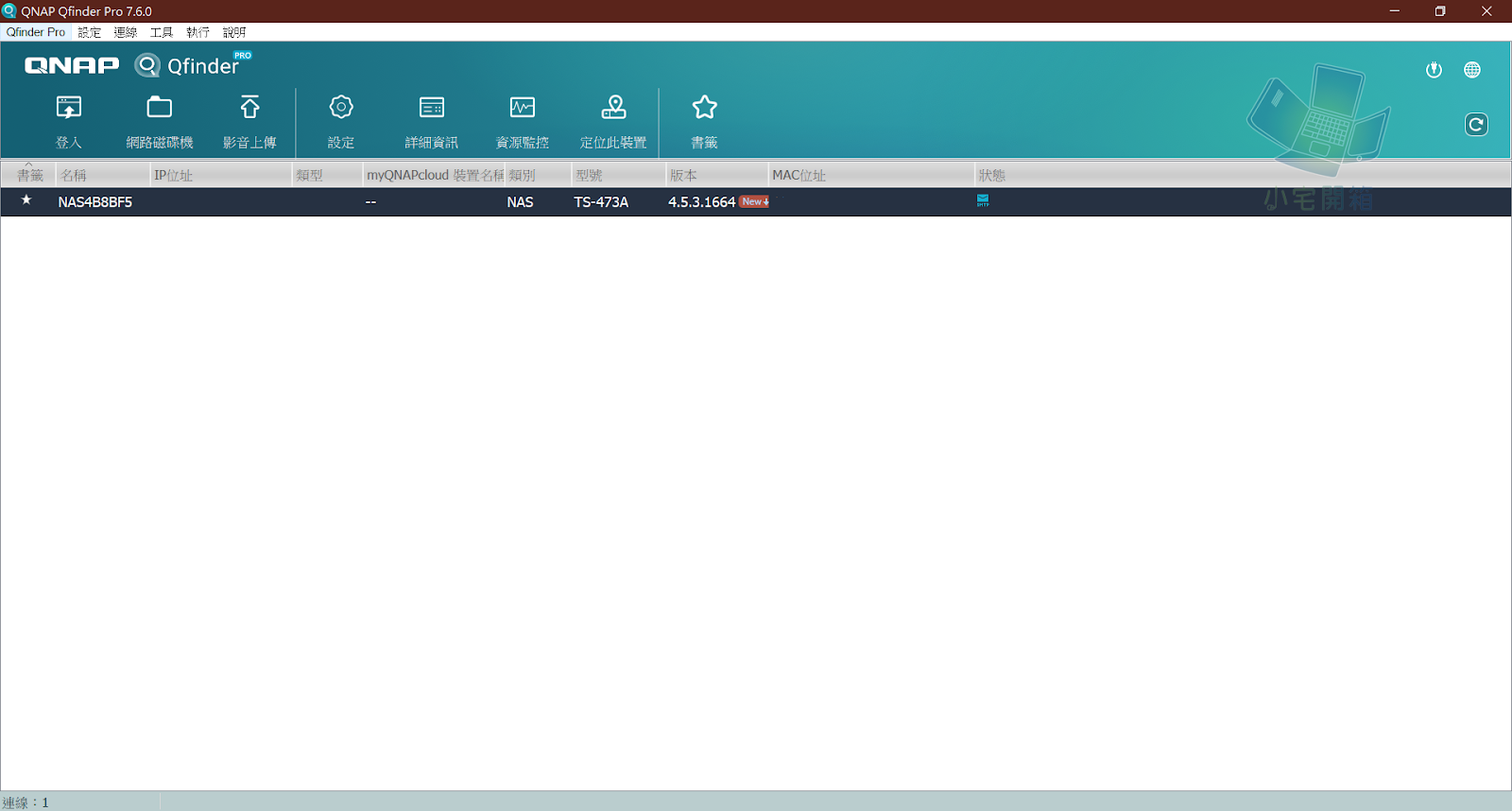Open the 資源監控 resource monitor
1512x811 pixels.
pyautogui.click(x=523, y=121)
